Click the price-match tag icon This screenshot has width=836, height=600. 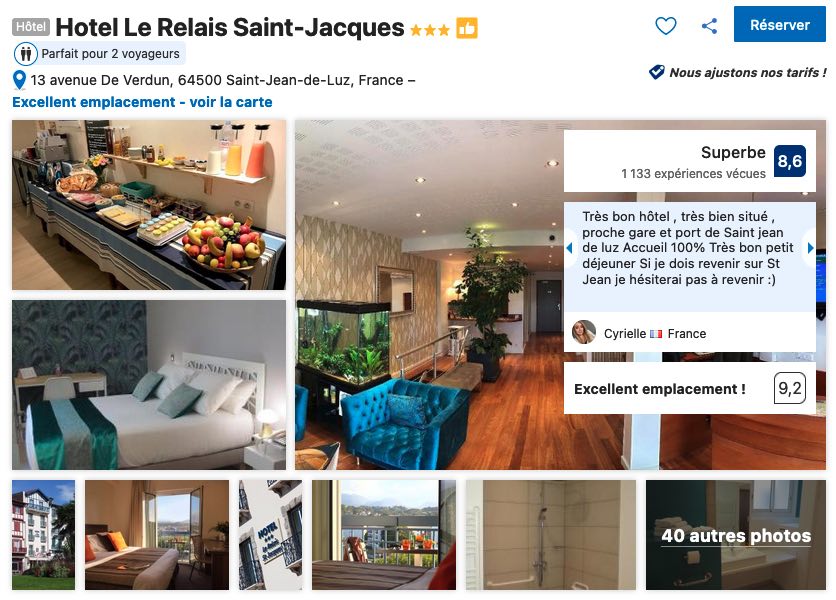pos(656,72)
